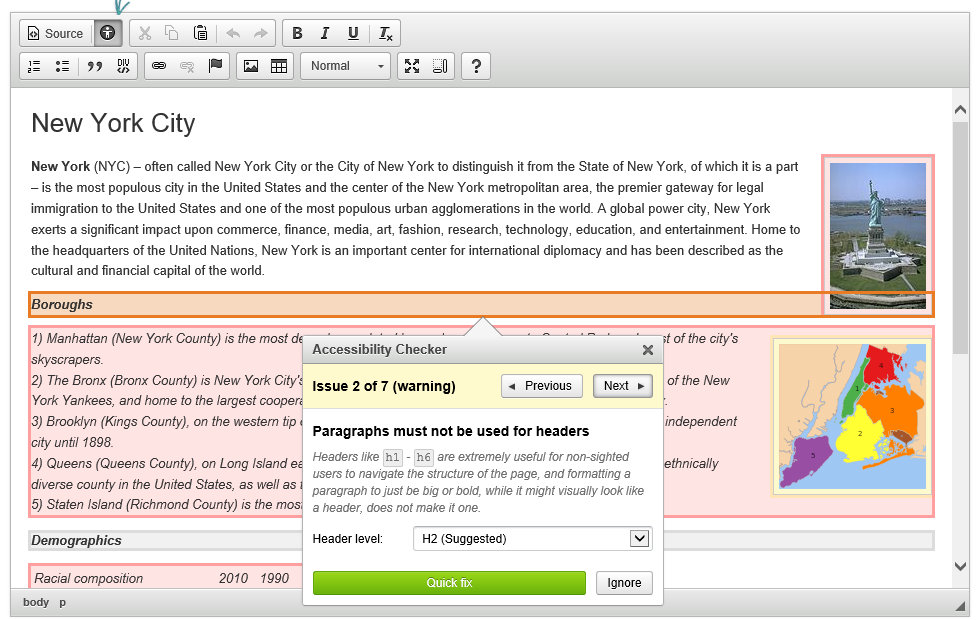Image resolution: width=980 pixels, height=620 pixels.
Task: Insert an anchor with the flag icon
Action: pos(215,66)
